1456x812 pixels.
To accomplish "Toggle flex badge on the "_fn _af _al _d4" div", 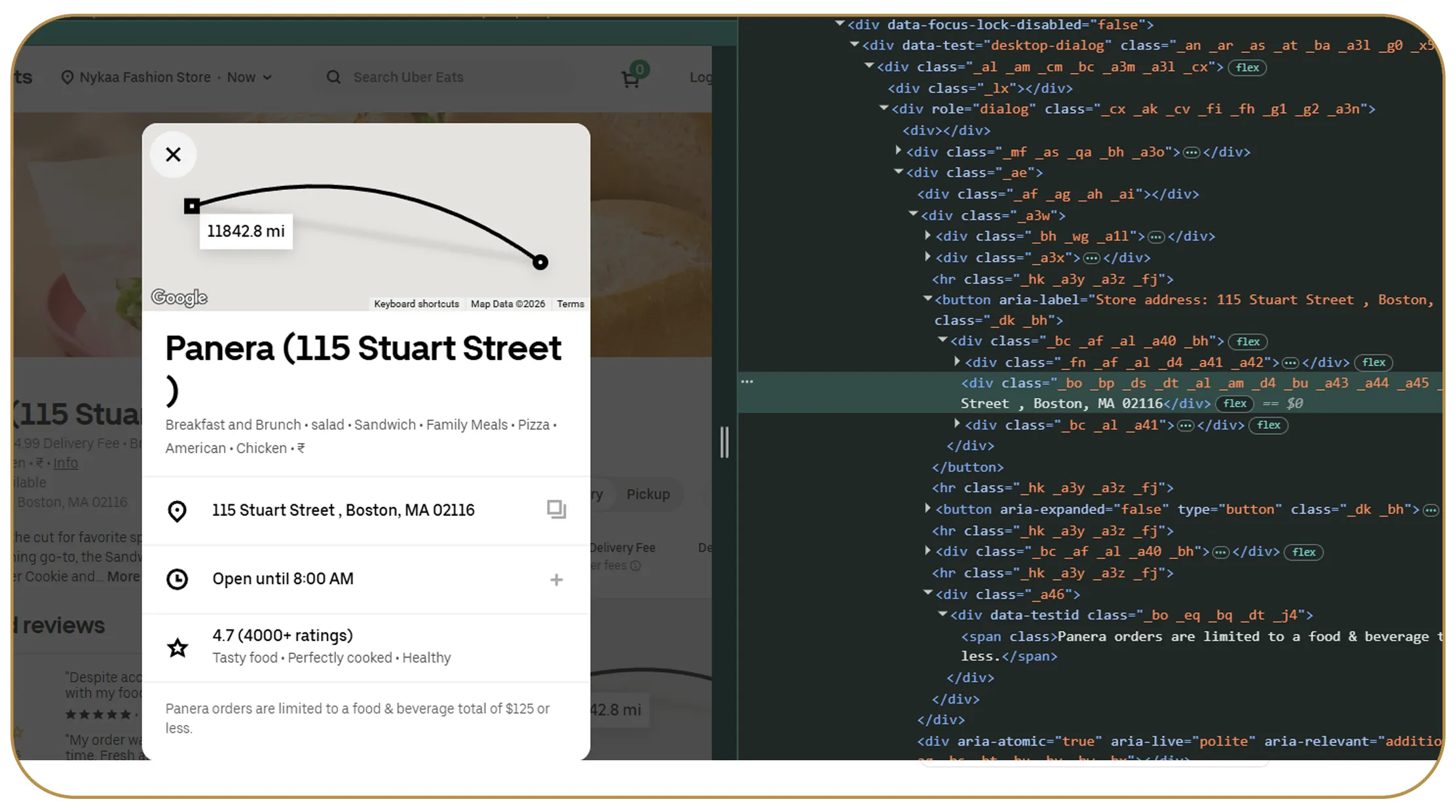I will pos(1373,362).
